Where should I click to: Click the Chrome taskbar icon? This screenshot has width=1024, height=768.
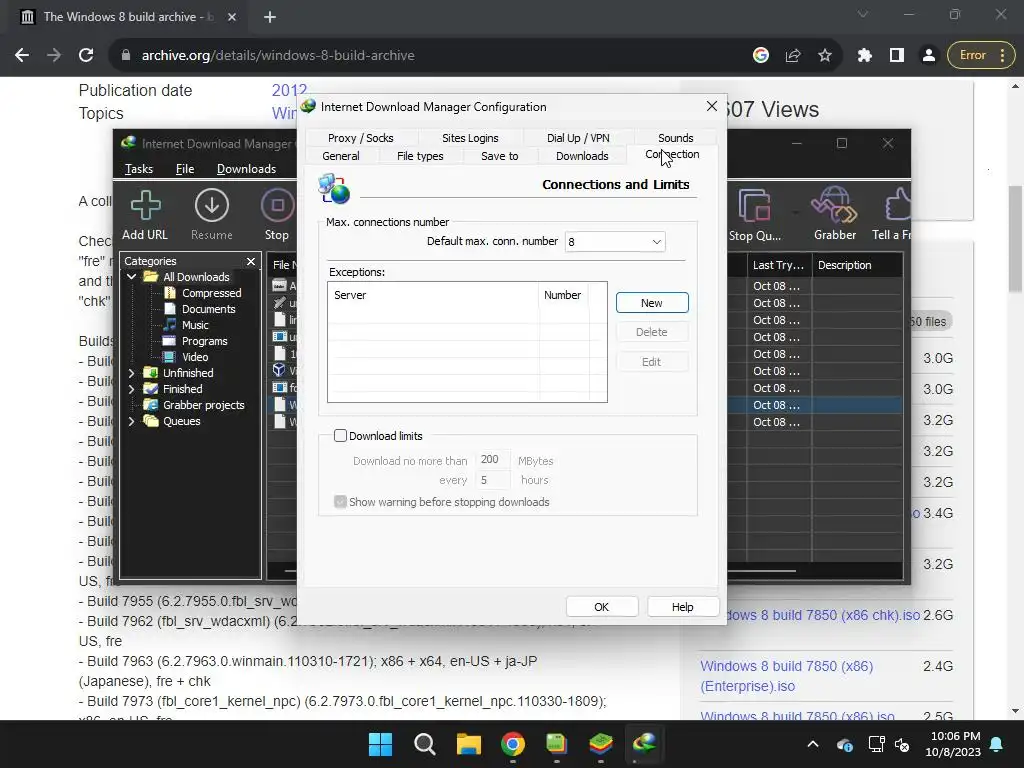coord(513,744)
